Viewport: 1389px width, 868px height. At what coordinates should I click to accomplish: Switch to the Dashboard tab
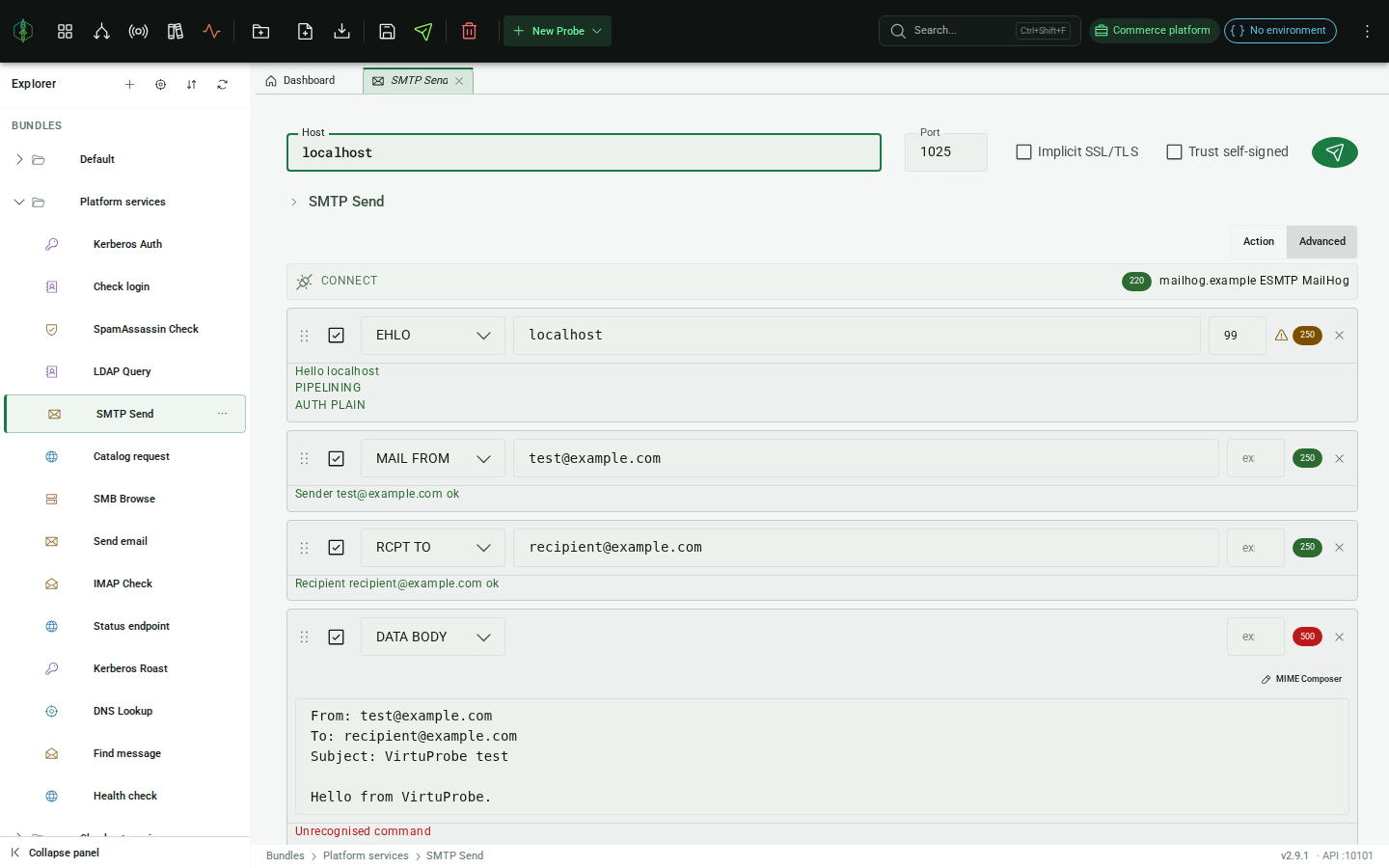point(300,81)
